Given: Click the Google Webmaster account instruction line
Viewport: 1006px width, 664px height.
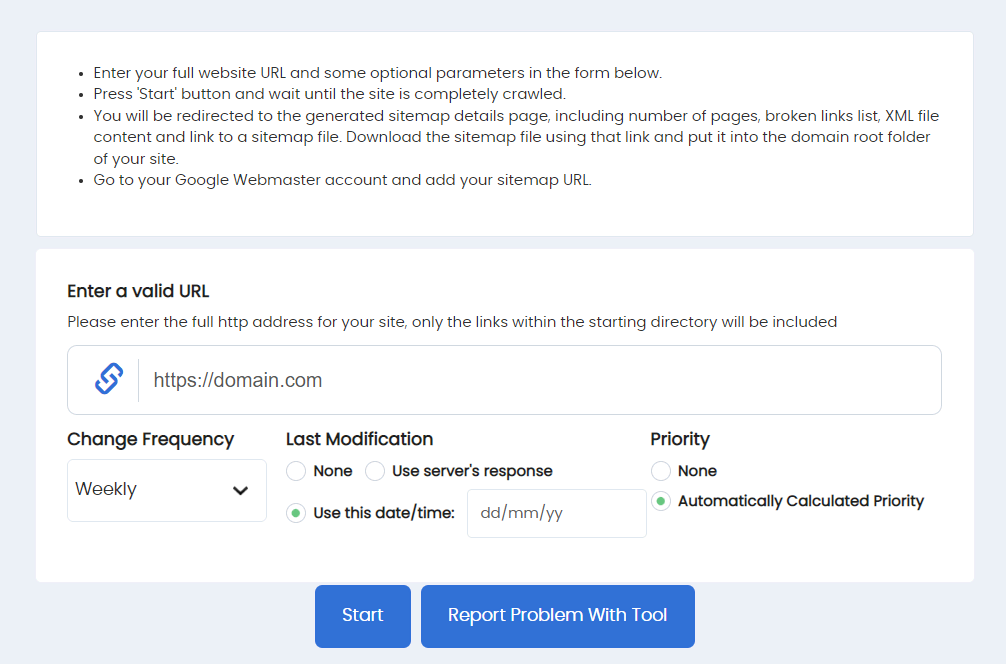Looking at the screenshot, I should (342, 181).
